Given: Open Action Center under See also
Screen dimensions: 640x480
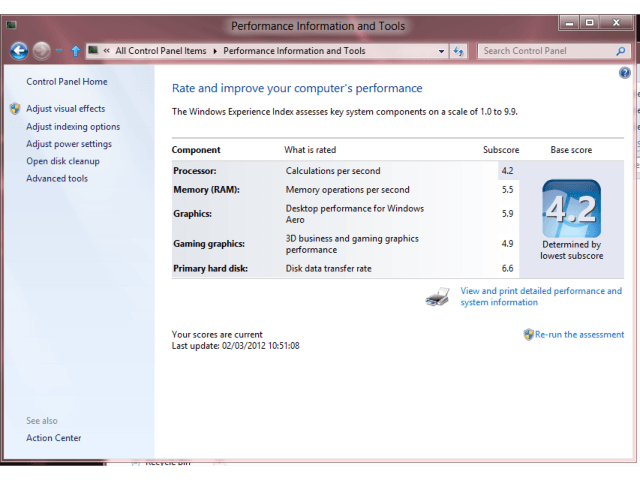Looking at the screenshot, I should click(53, 438).
